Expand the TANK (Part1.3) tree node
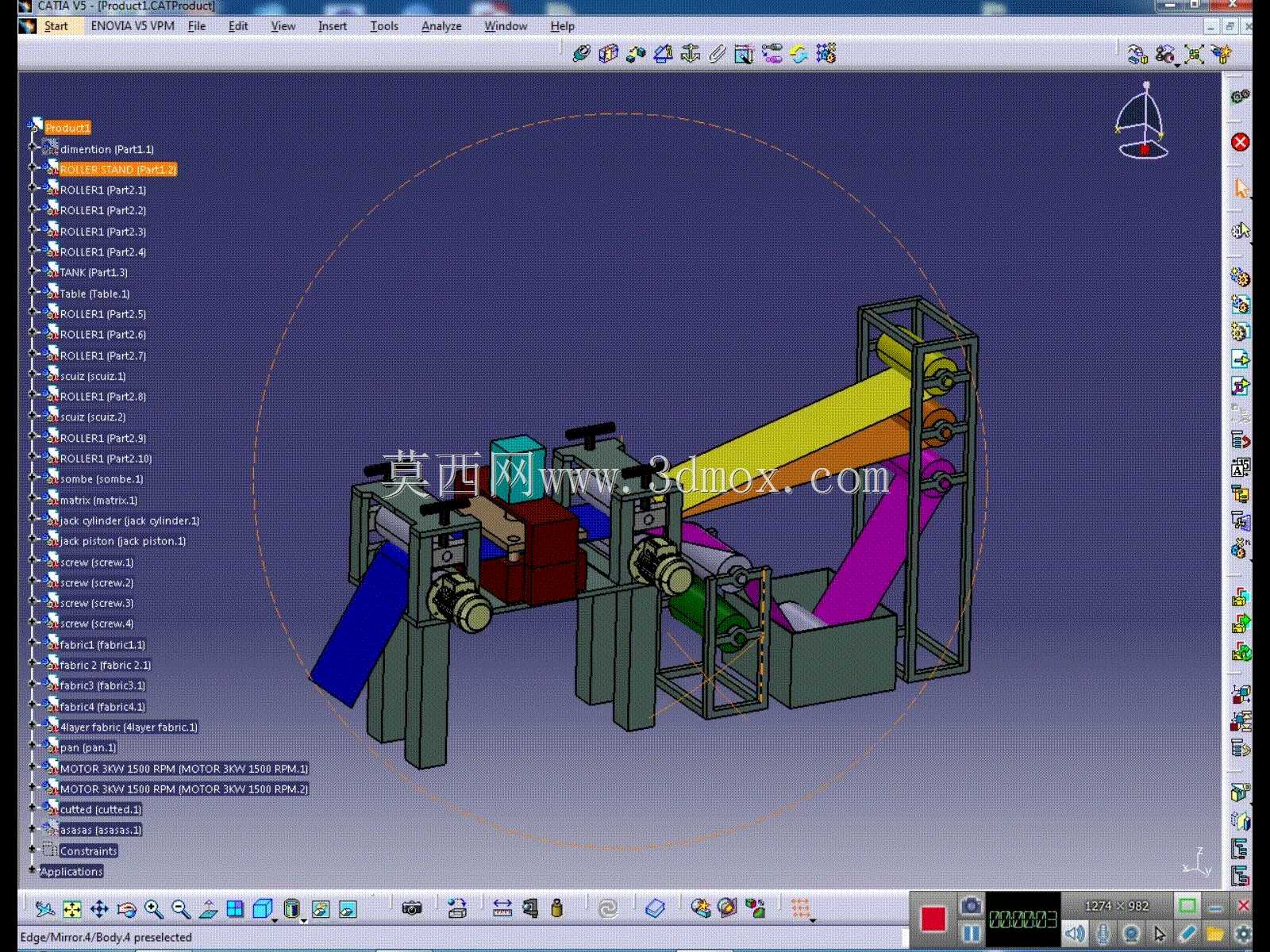 click(x=33, y=272)
